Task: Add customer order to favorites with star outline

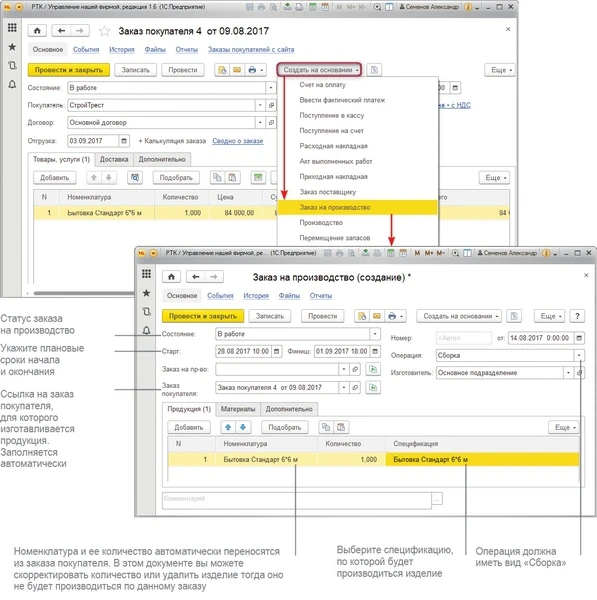Action: [104, 31]
